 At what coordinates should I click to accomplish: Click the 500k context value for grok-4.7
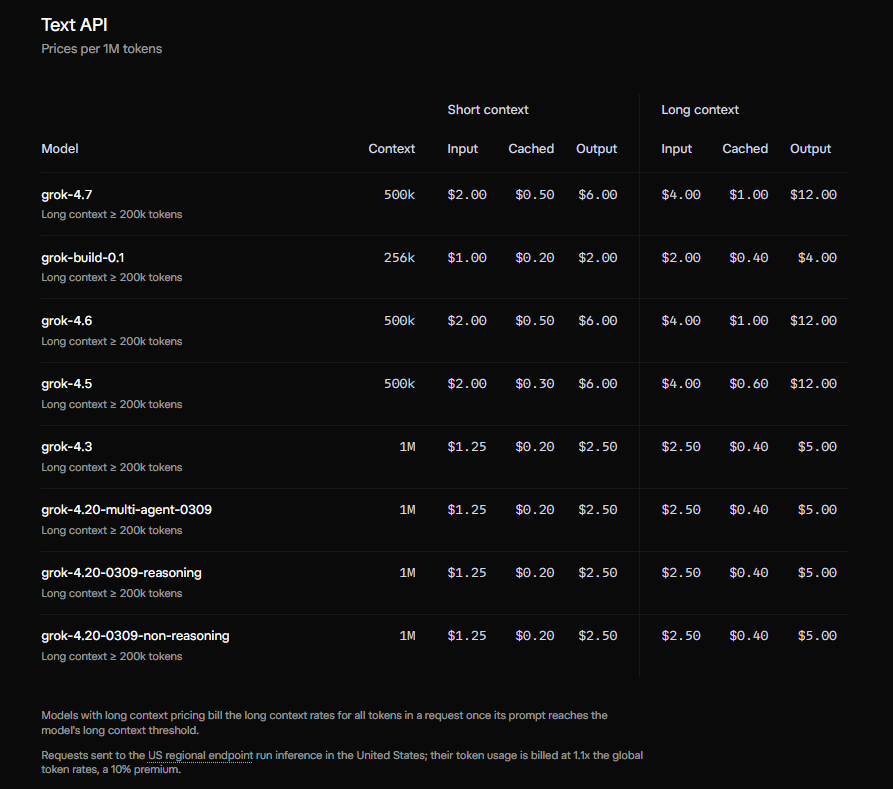pos(399,195)
